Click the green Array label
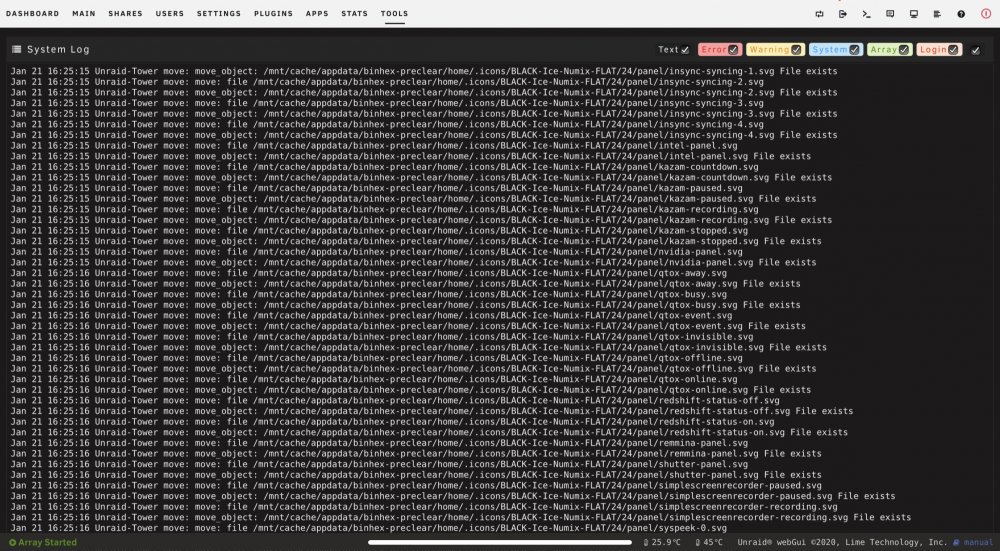This screenshot has width=1000, height=551. click(883, 50)
